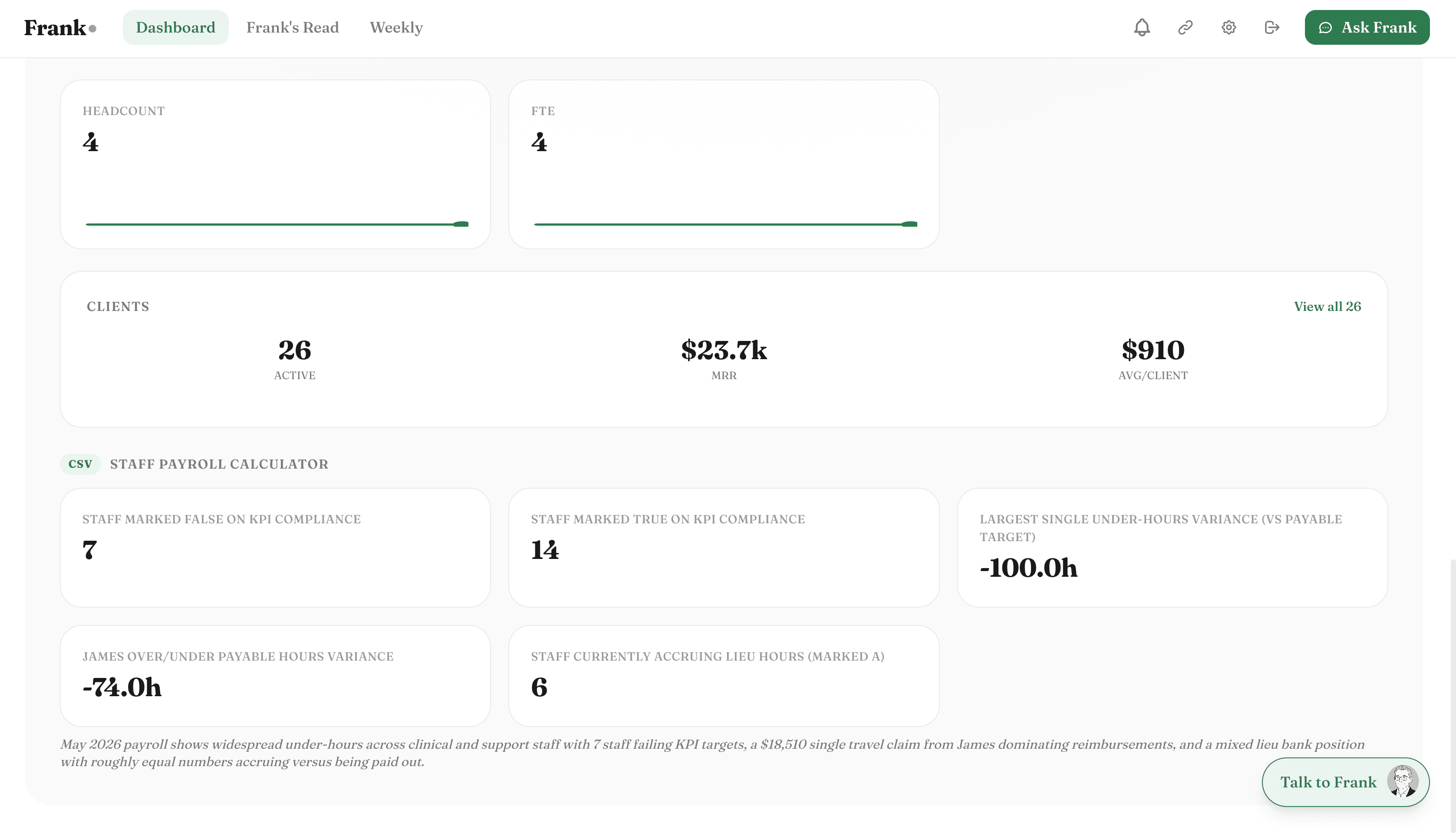The width and height of the screenshot is (1456, 833).
Task: Click the link/integrations chain icon
Action: (x=1185, y=27)
